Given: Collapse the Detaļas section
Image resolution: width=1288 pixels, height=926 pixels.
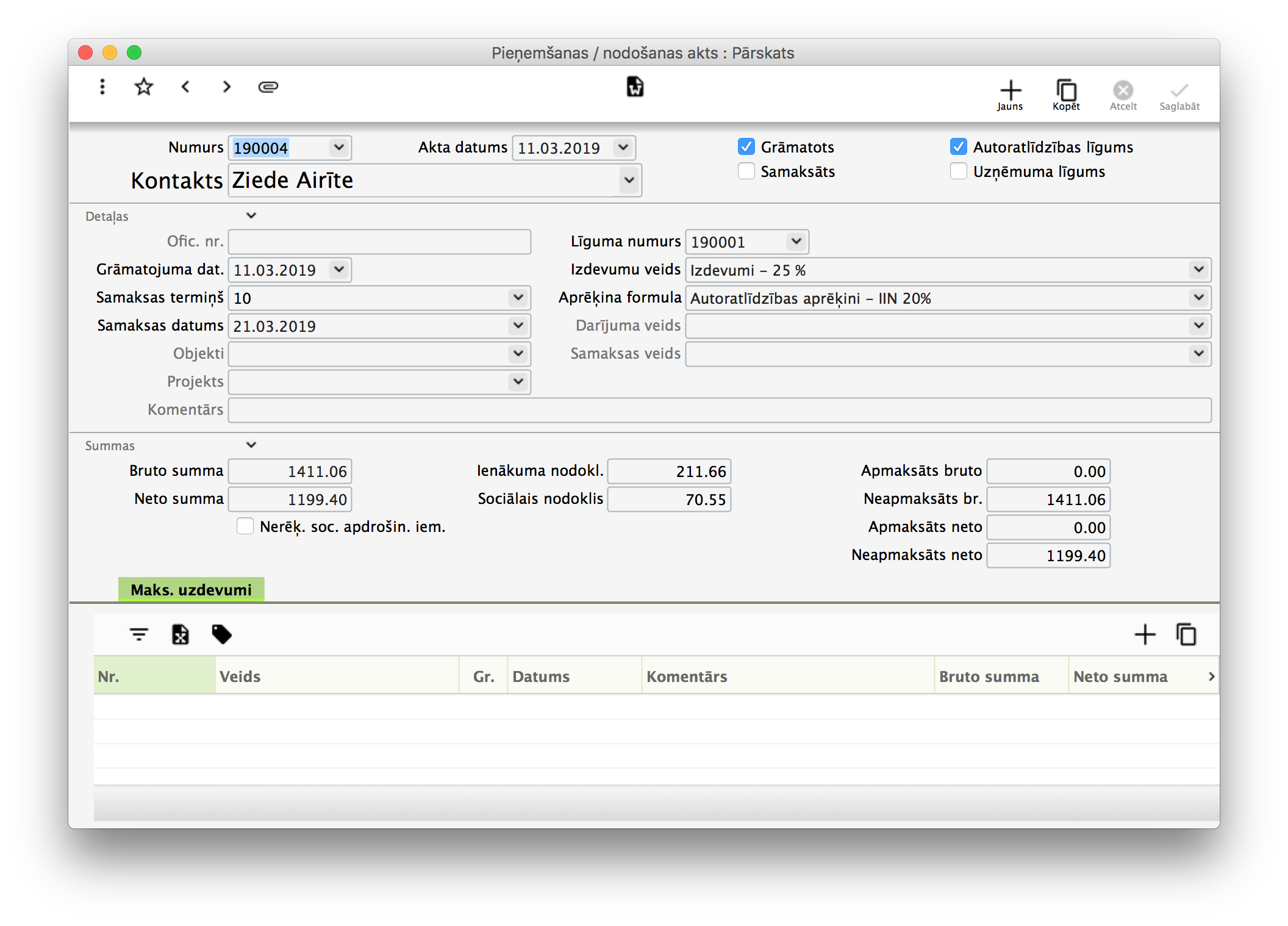Looking at the screenshot, I should coord(251,216).
